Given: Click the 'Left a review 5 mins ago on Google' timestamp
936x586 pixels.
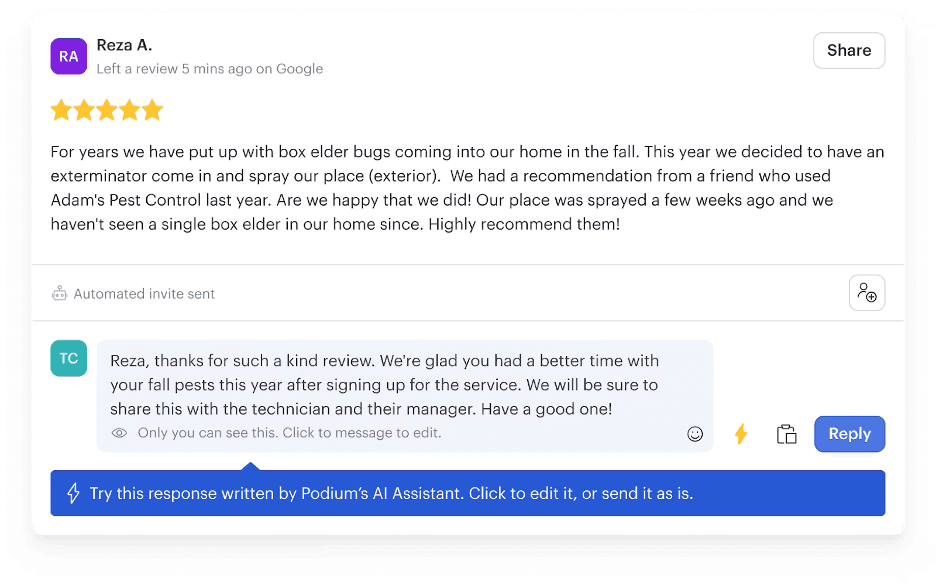Looking at the screenshot, I should pos(209,68).
